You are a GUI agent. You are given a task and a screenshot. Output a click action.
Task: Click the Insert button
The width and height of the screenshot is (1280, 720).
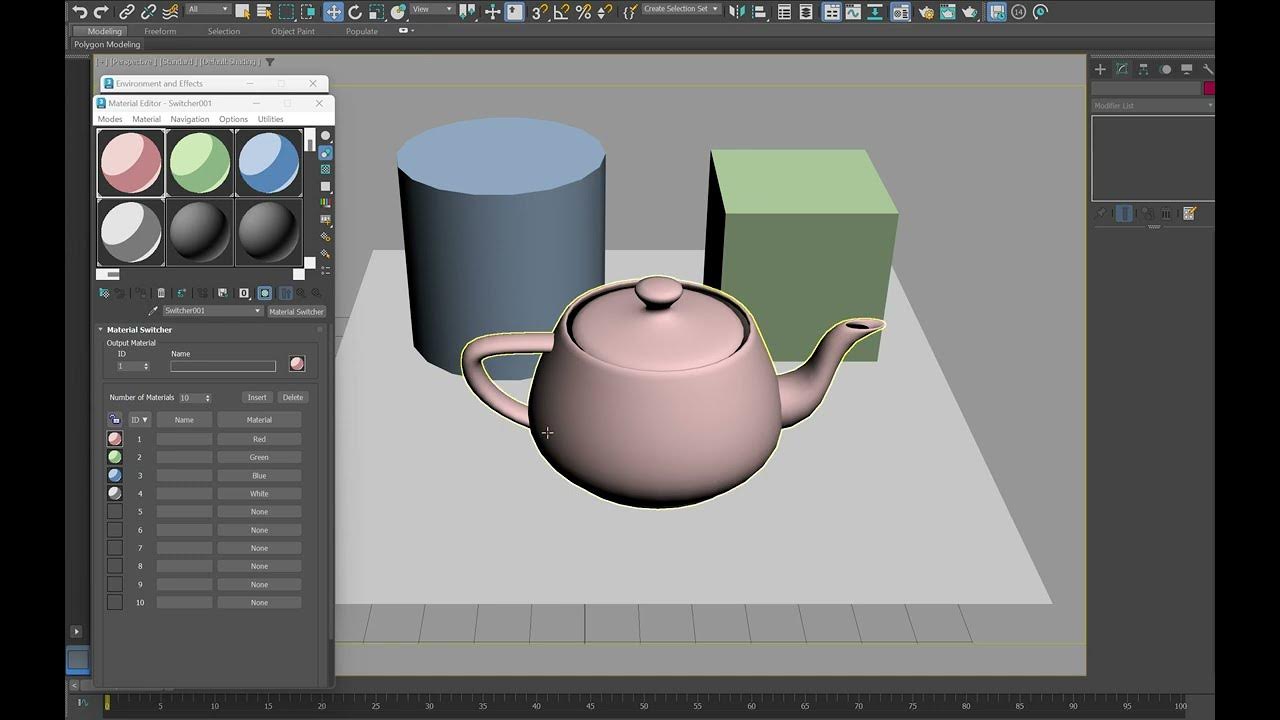point(257,398)
